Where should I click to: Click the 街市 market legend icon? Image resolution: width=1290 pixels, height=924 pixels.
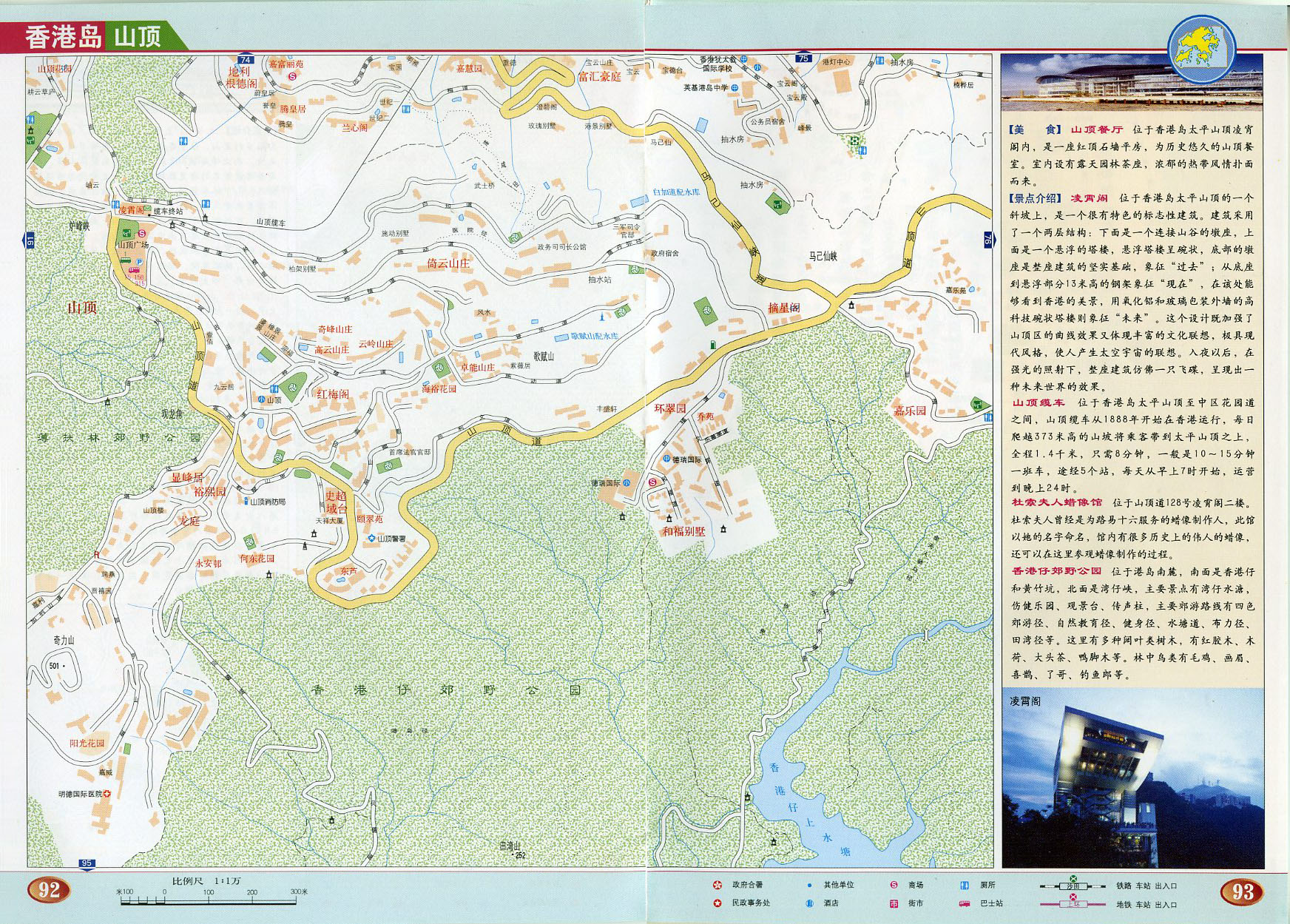(894, 903)
